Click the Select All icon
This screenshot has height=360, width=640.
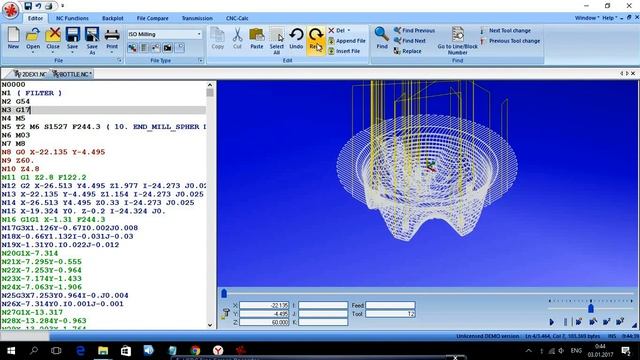click(277, 35)
